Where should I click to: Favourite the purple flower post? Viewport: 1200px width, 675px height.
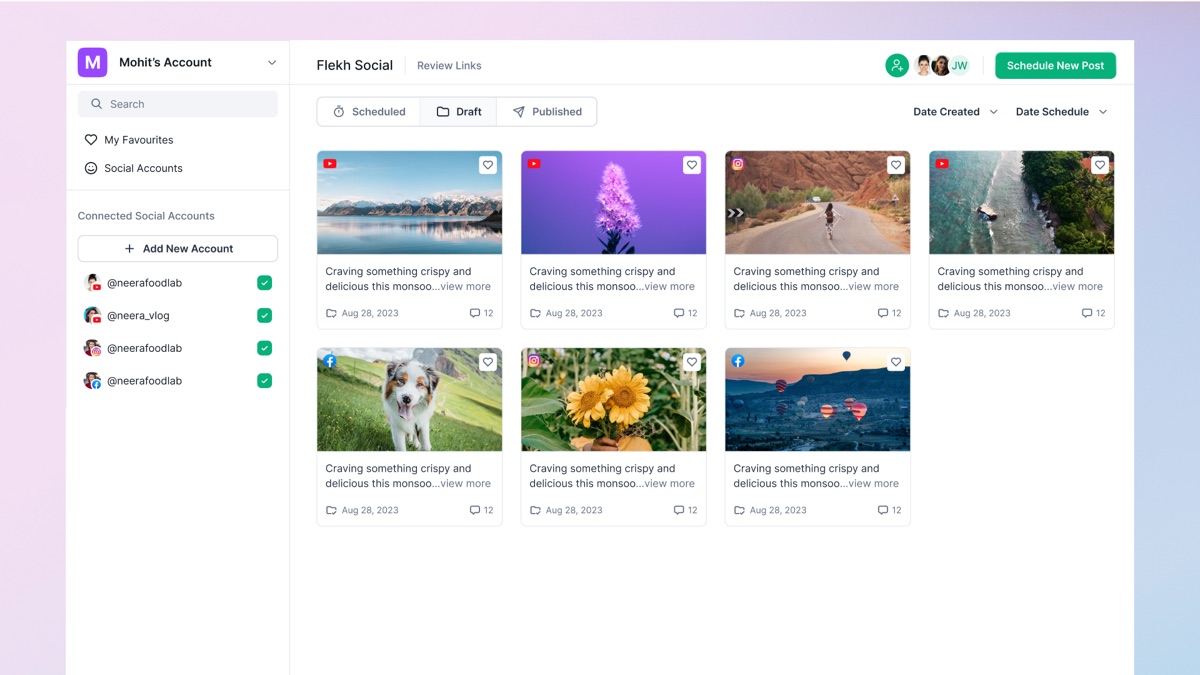click(x=692, y=165)
